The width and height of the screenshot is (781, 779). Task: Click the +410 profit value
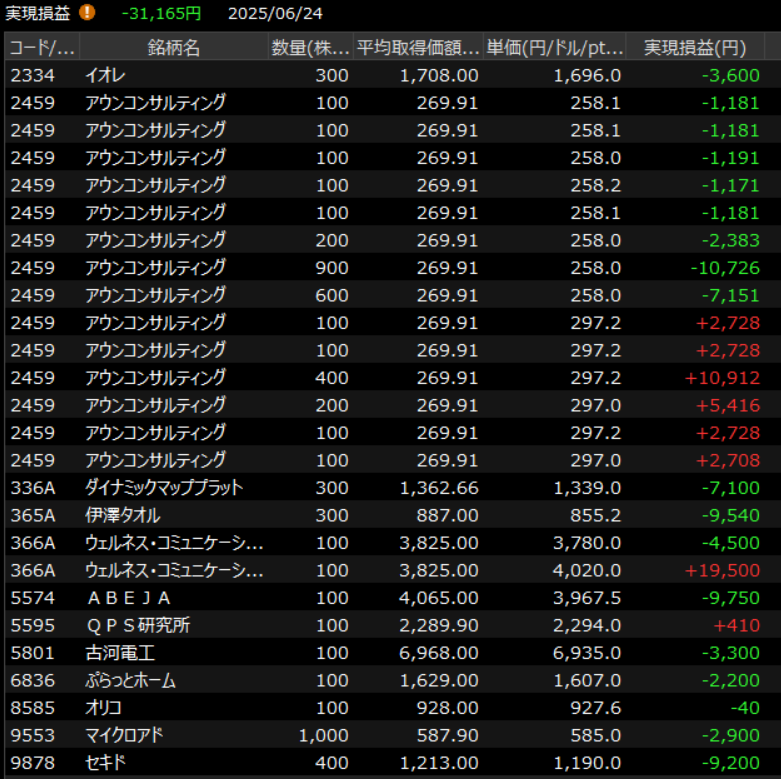(737, 625)
